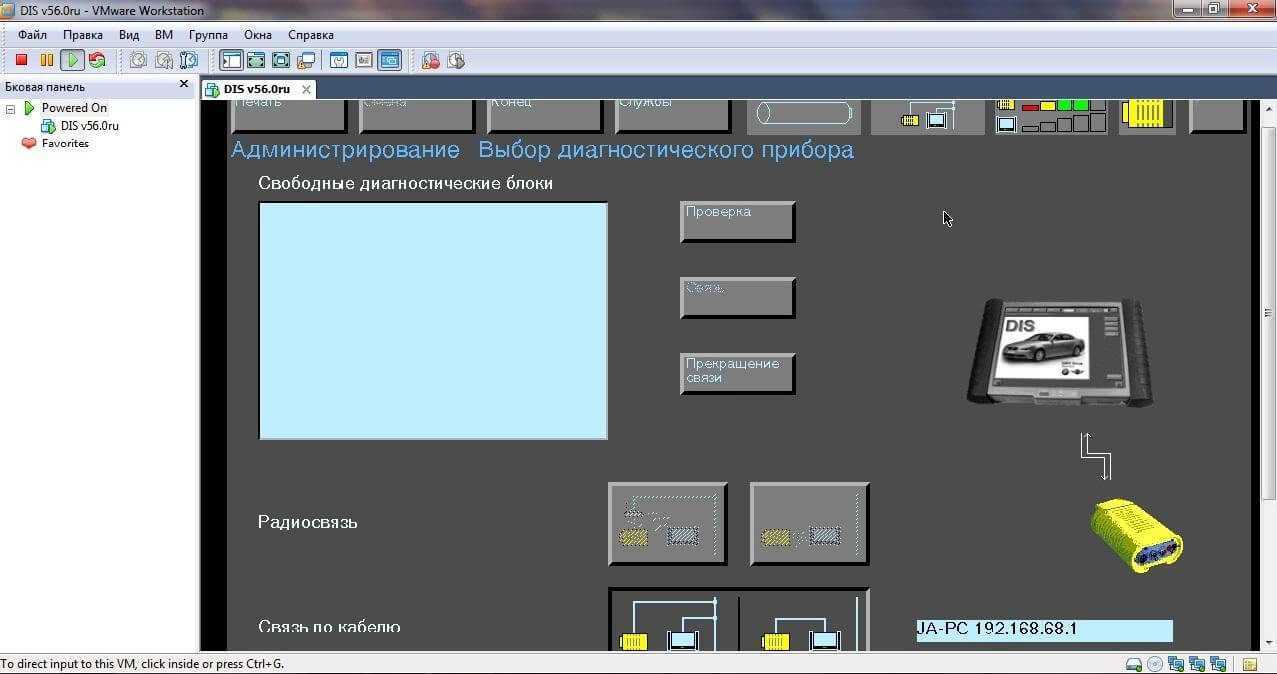
Task: Open the snapshot manager wrench-clock icon
Action: 188,60
